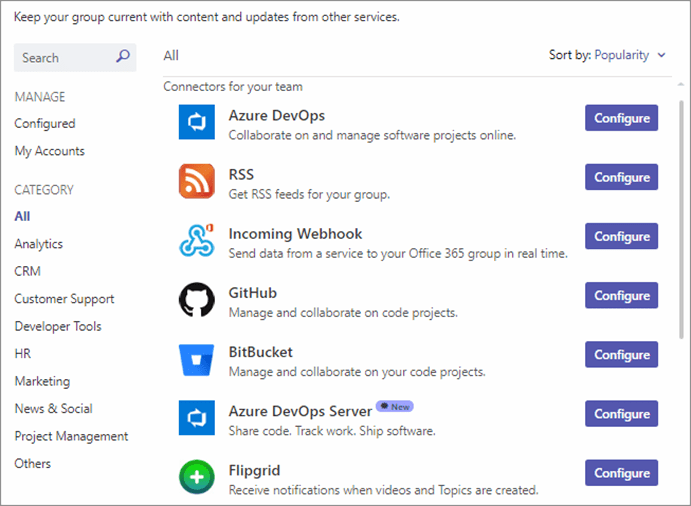Focus the Search connectors input field

point(75,57)
